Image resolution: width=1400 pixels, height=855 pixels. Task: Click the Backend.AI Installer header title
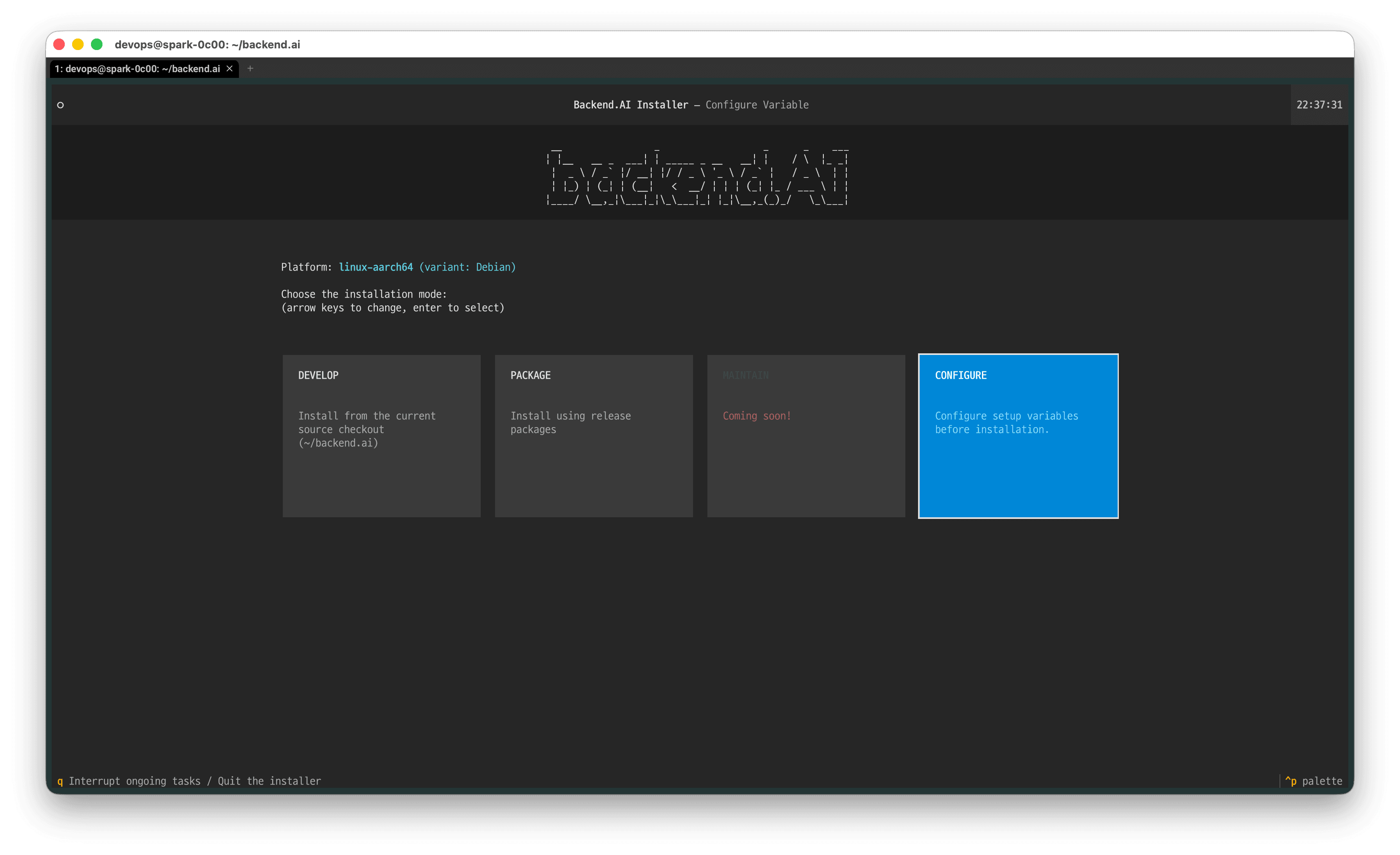[631, 105]
